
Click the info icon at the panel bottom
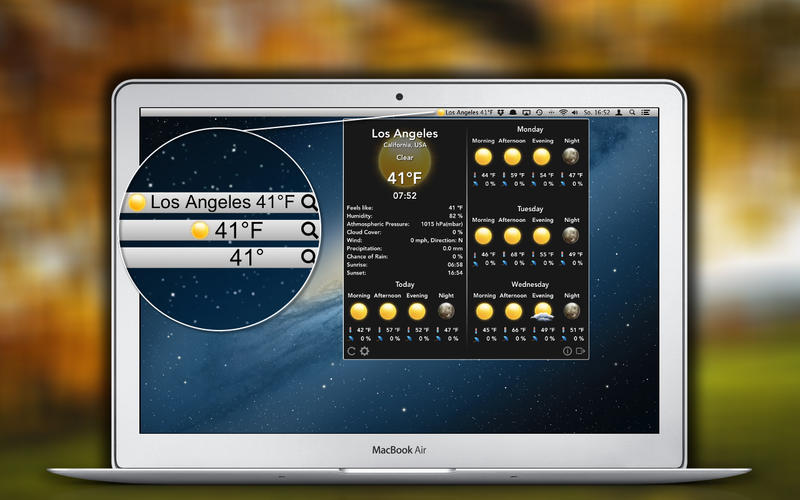(567, 351)
